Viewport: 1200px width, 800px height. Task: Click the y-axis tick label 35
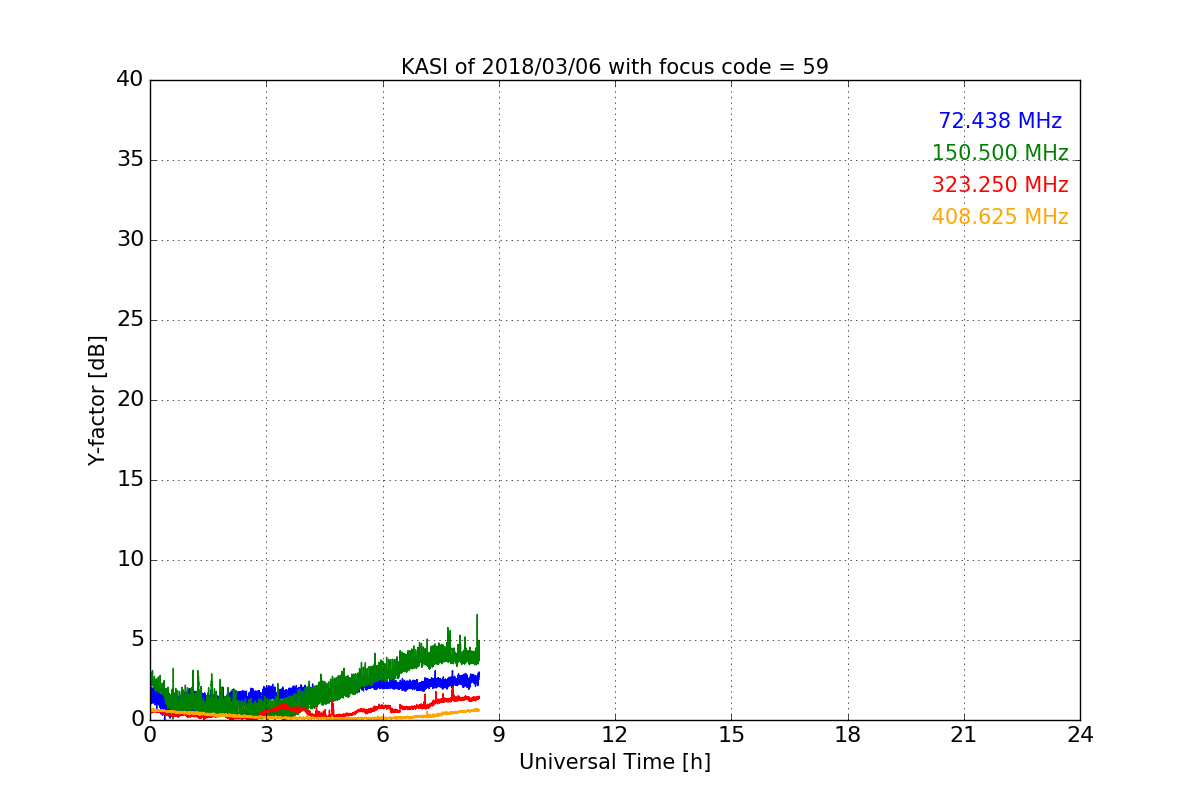[x=130, y=160]
